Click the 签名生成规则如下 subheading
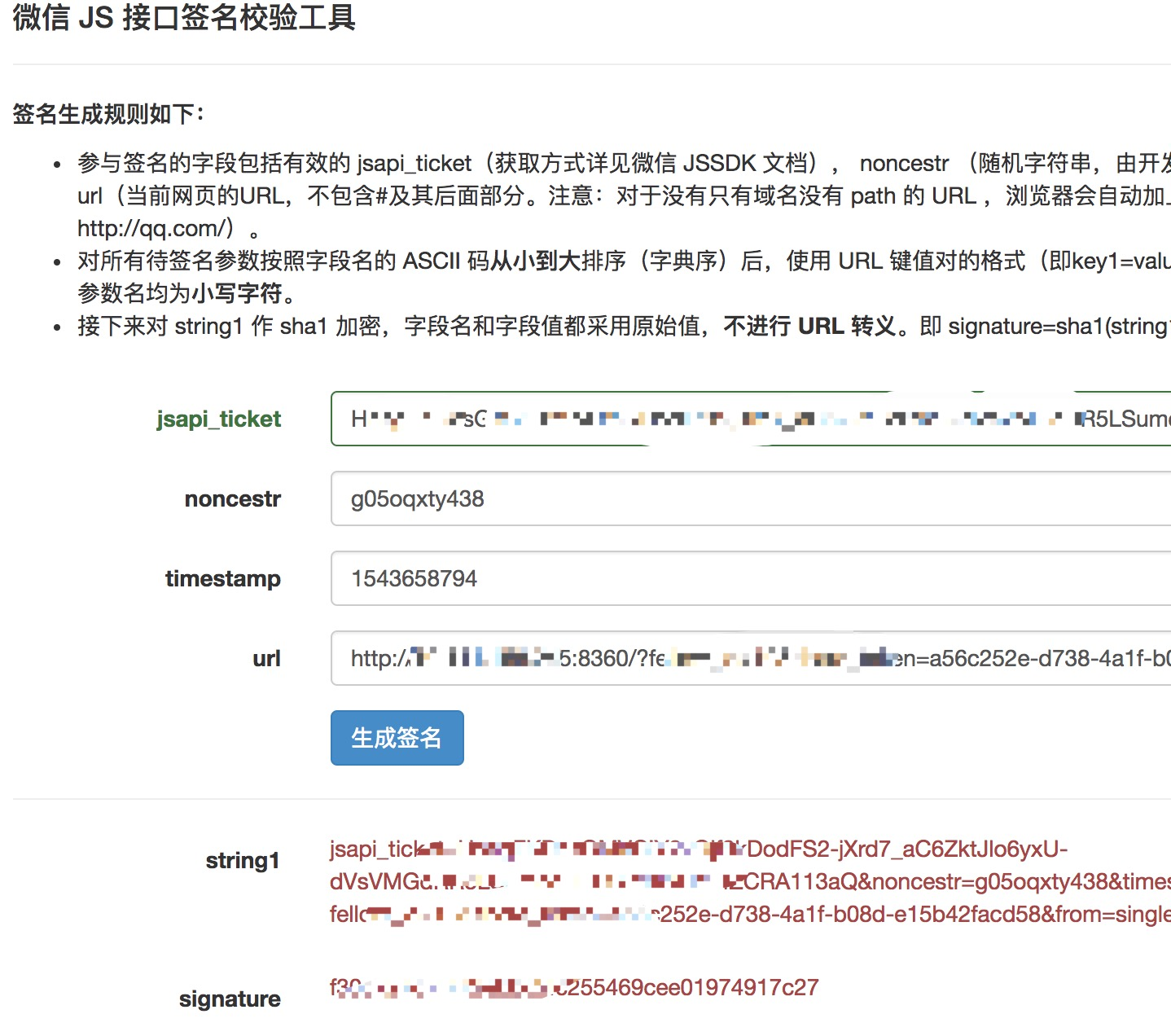This screenshot has width=1171, height=1036. [x=107, y=114]
